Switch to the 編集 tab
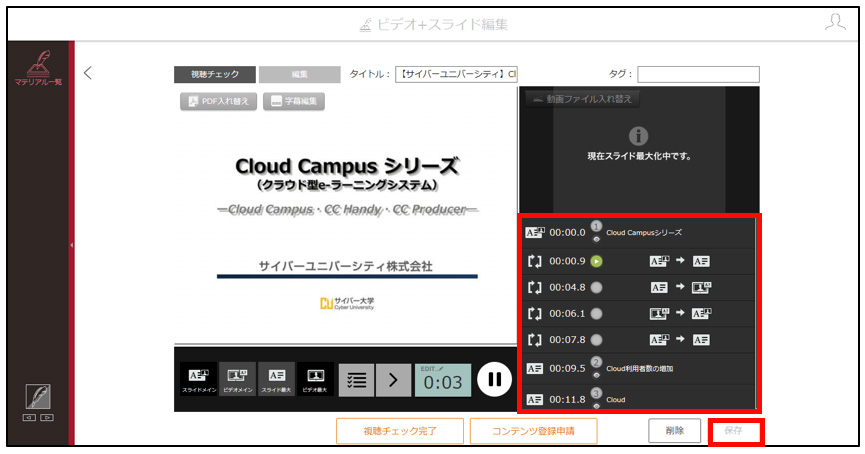The height and width of the screenshot is (454, 865). tap(300, 74)
